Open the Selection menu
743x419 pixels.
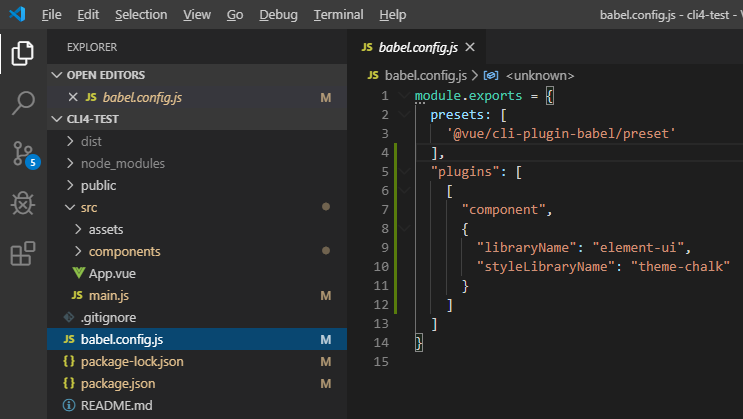coord(141,15)
